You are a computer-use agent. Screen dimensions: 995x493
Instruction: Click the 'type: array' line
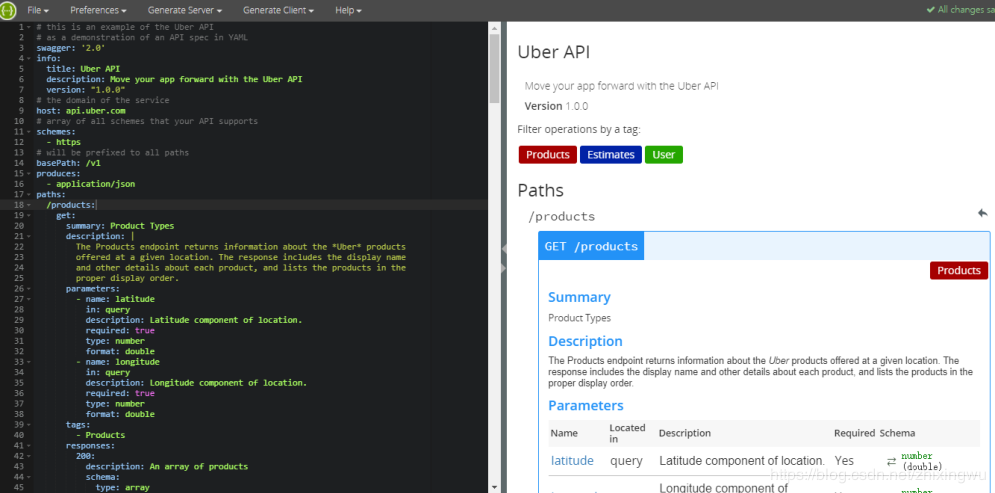click(122, 487)
